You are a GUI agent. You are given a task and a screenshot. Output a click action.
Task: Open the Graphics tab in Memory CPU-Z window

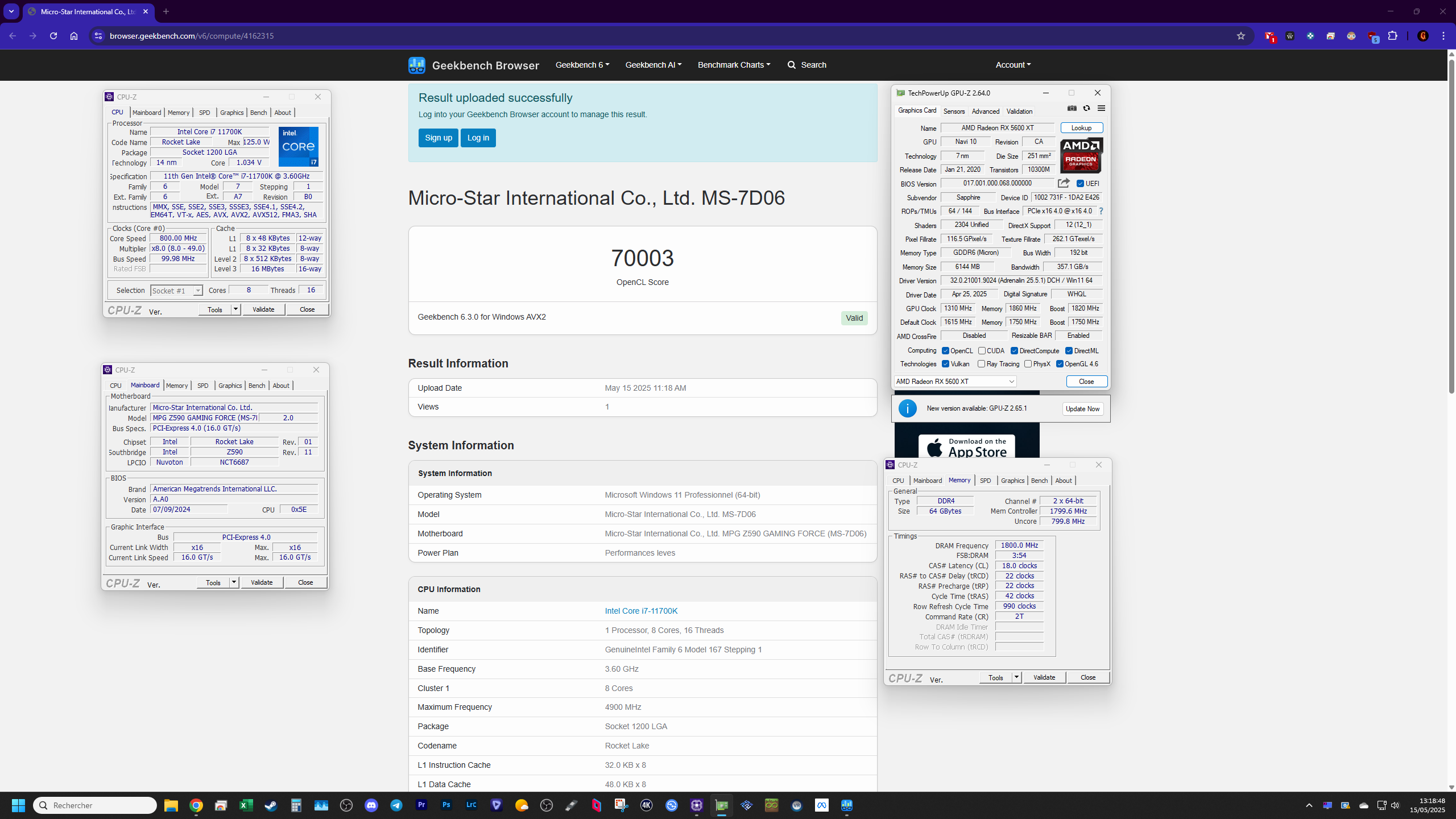point(1012,481)
